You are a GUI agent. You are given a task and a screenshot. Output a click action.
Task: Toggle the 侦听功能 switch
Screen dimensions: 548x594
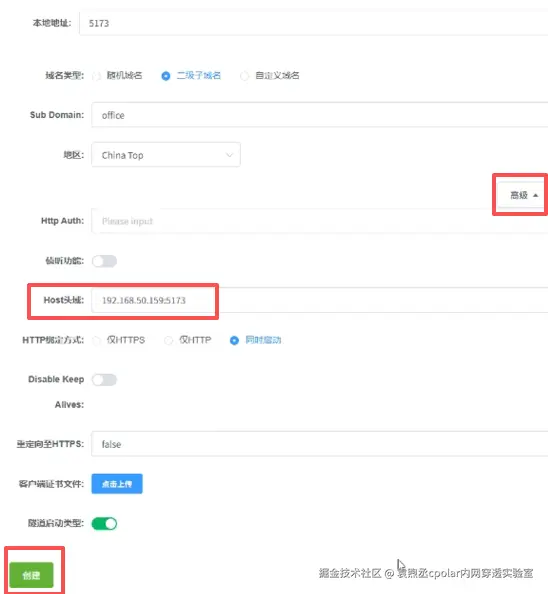(104, 261)
